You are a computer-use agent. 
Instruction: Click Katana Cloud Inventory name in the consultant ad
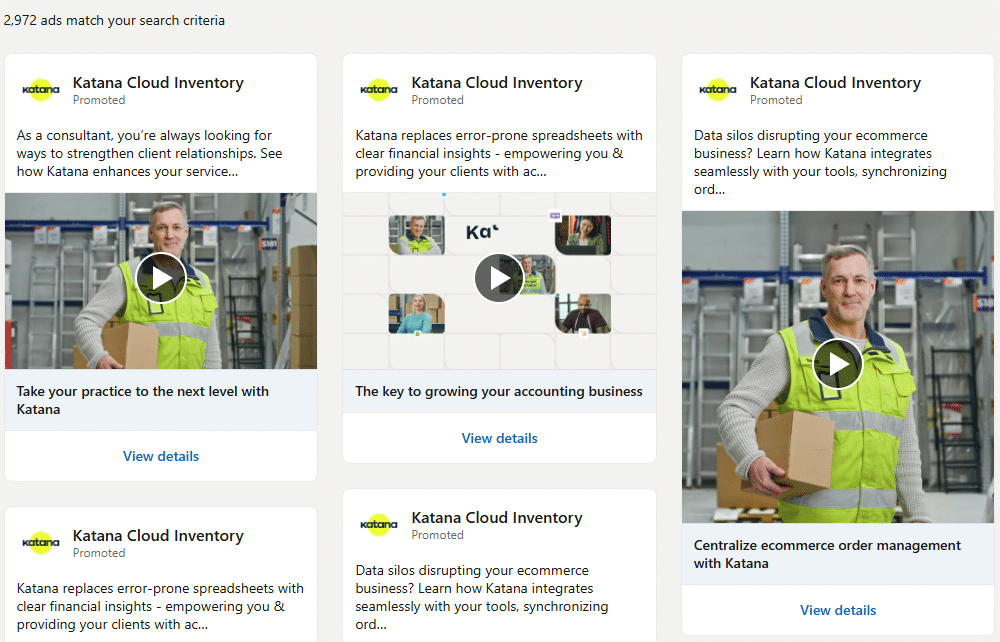point(158,83)
